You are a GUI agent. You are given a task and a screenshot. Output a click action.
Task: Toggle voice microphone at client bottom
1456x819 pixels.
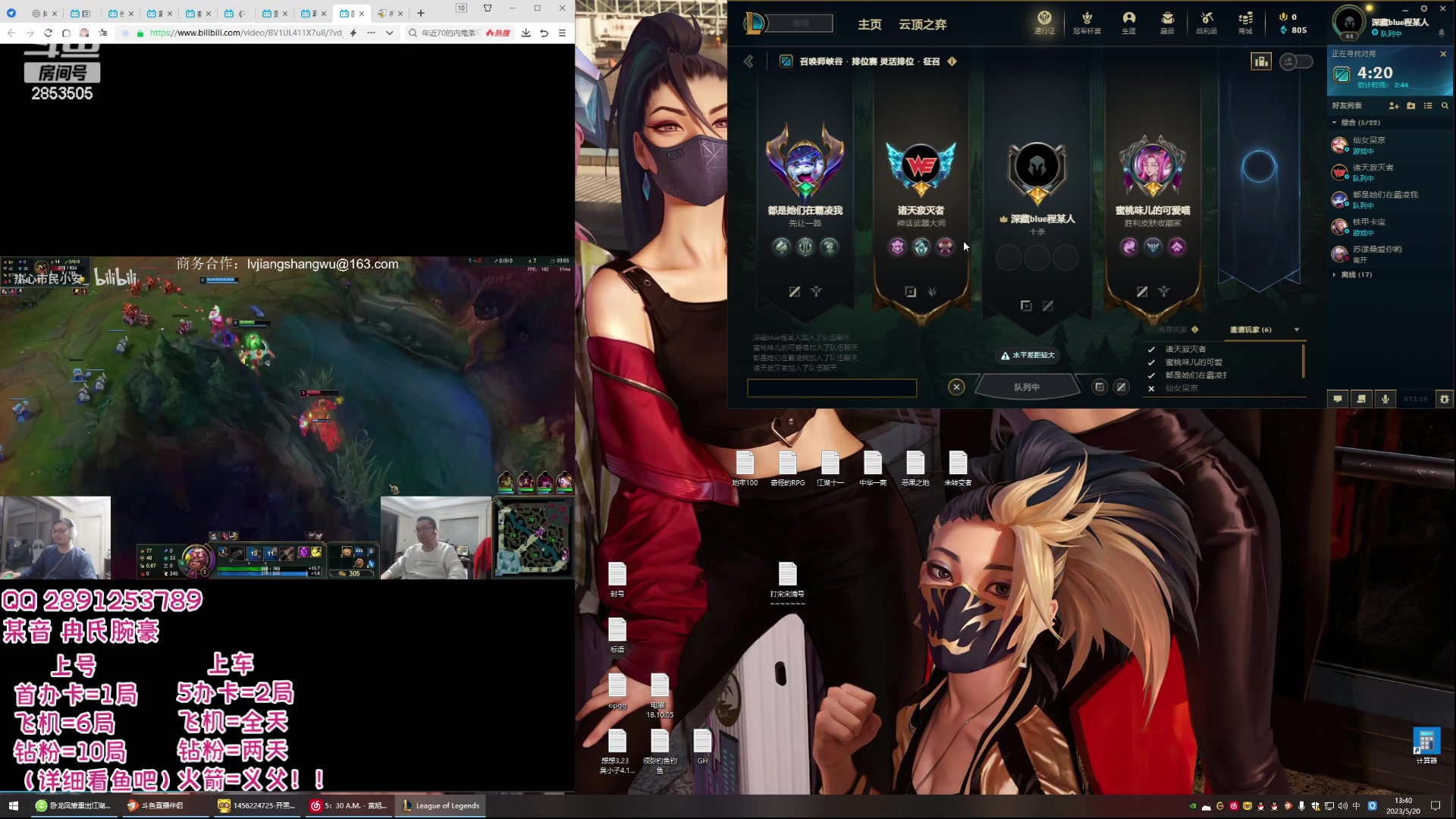coord(1385,399)
